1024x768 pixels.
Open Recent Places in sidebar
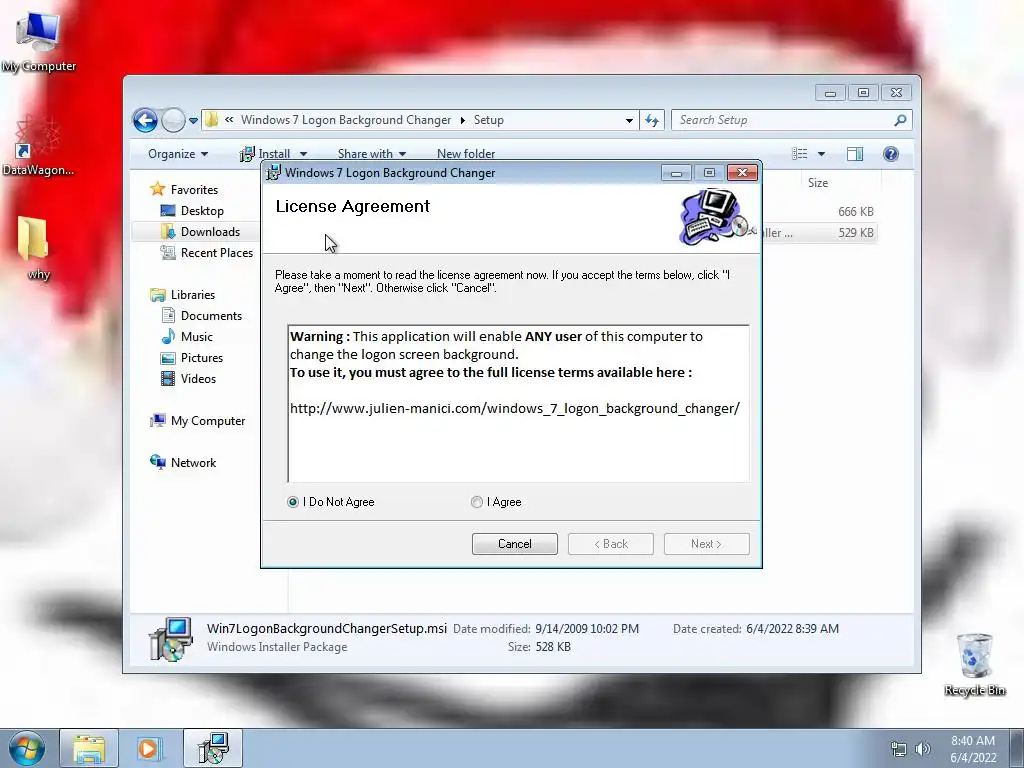point(216,253)
